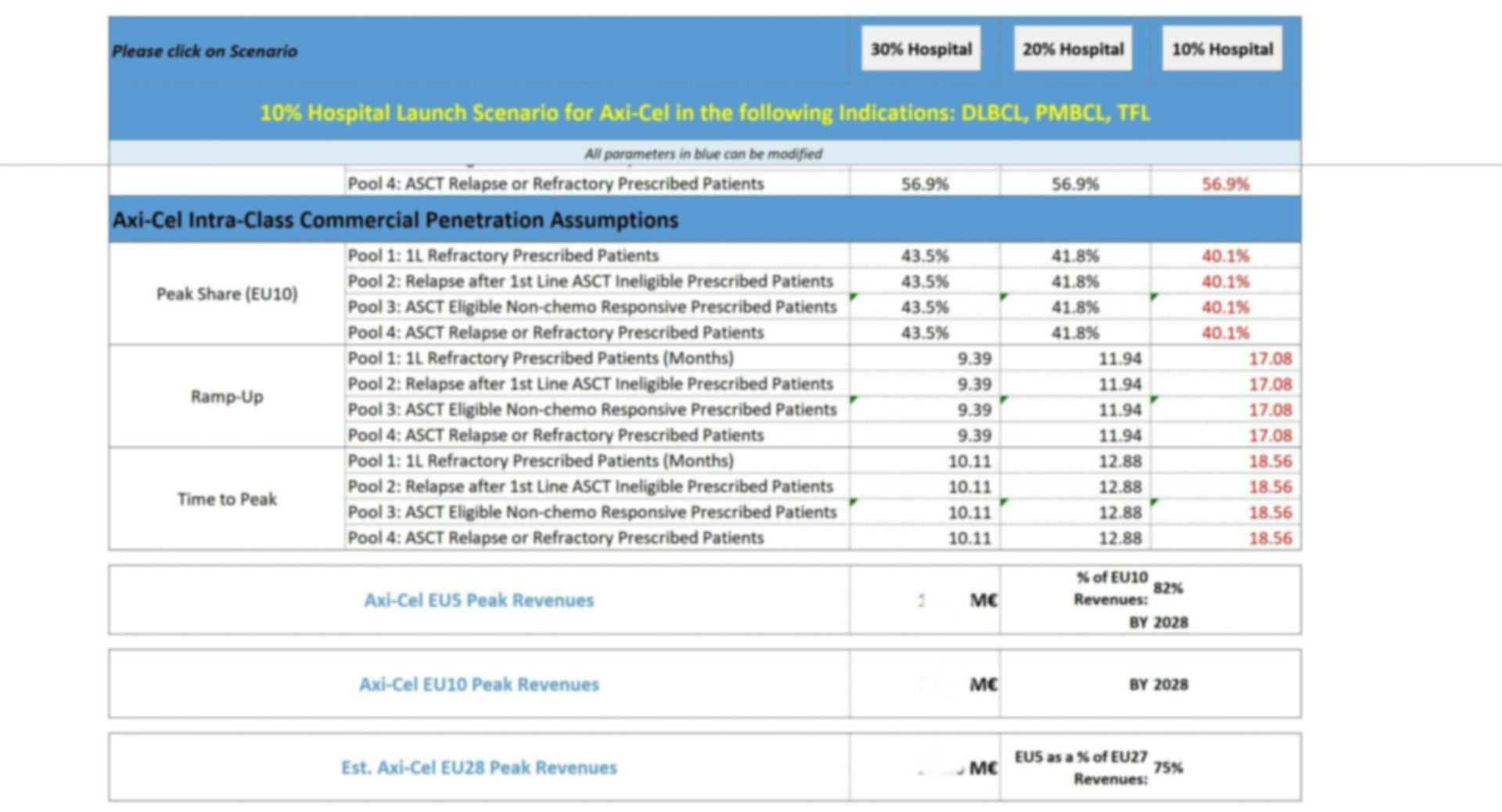This screenshot has width=1502, height=812.
Task: Click Peak Share 'Pool 2: Relapse after 1st Line' label
Action: click(x=591, y=282)
